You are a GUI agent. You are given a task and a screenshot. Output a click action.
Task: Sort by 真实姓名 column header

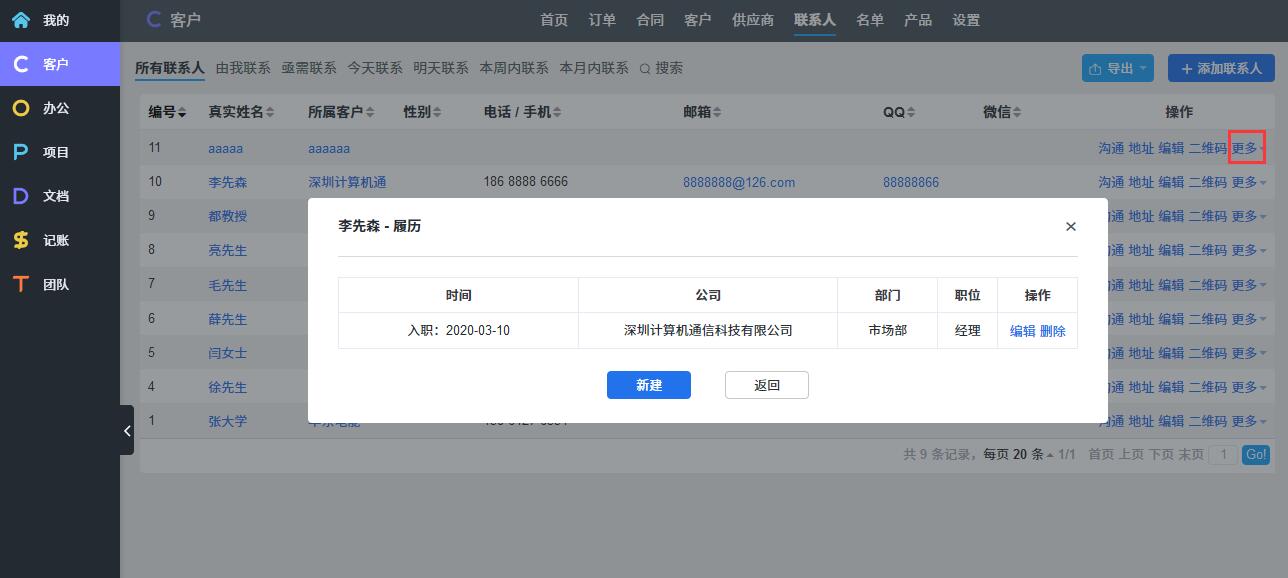pyautogui.click(x=241, y=112)
